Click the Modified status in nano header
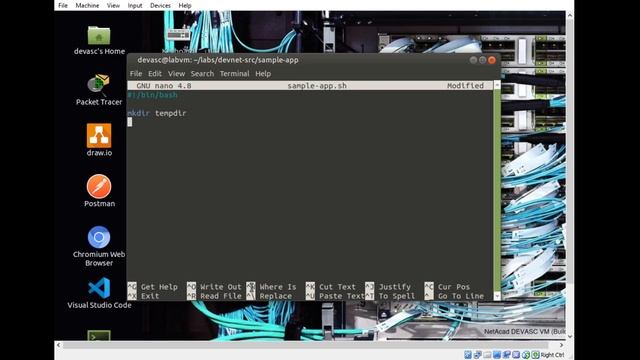Viewport: 640px width, 360px height. (x=465, y=86)
